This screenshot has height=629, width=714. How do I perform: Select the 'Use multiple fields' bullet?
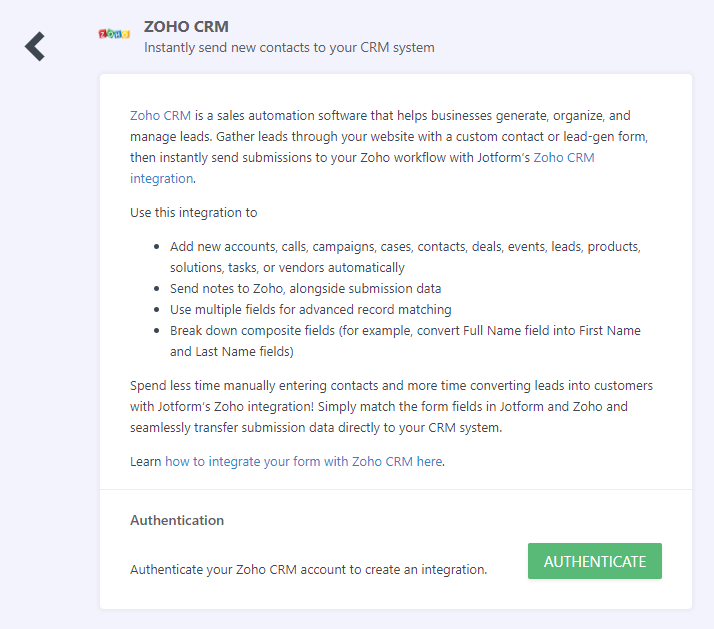310,309
